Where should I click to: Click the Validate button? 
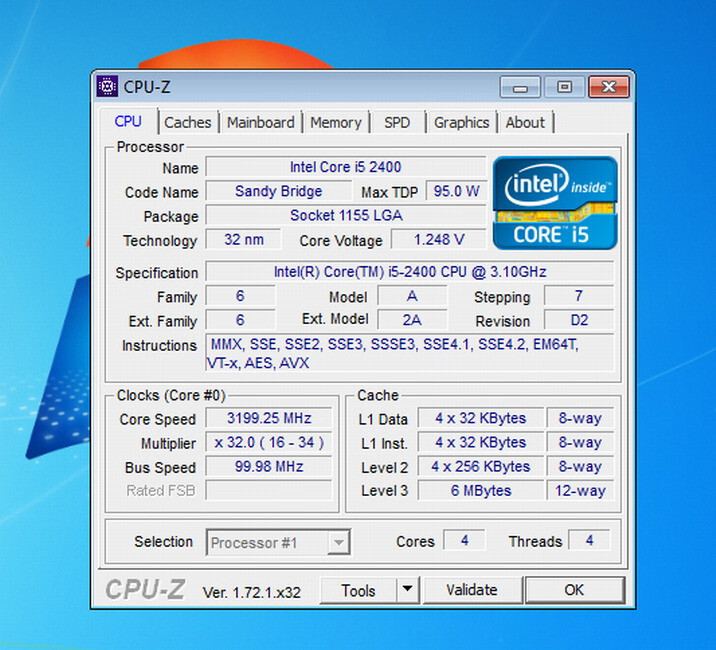click(x=472, y=590)
